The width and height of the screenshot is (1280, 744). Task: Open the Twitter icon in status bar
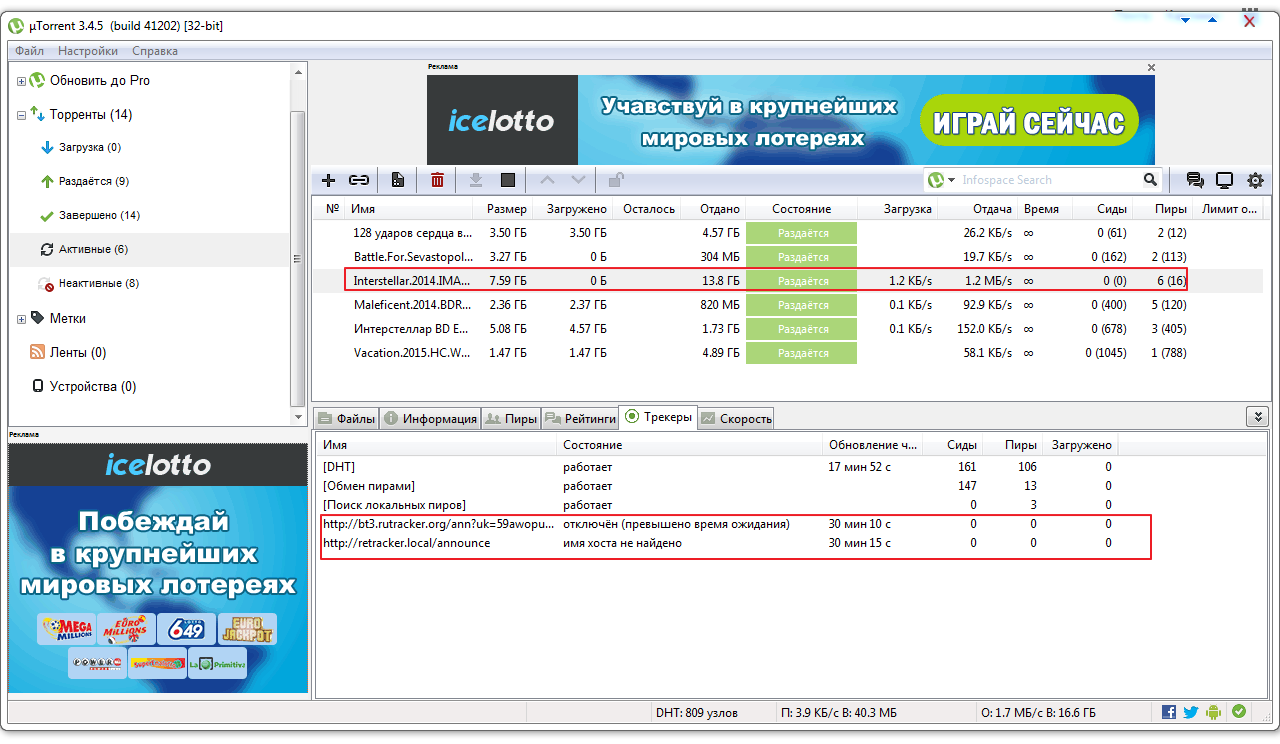[x=1191, y=712]
